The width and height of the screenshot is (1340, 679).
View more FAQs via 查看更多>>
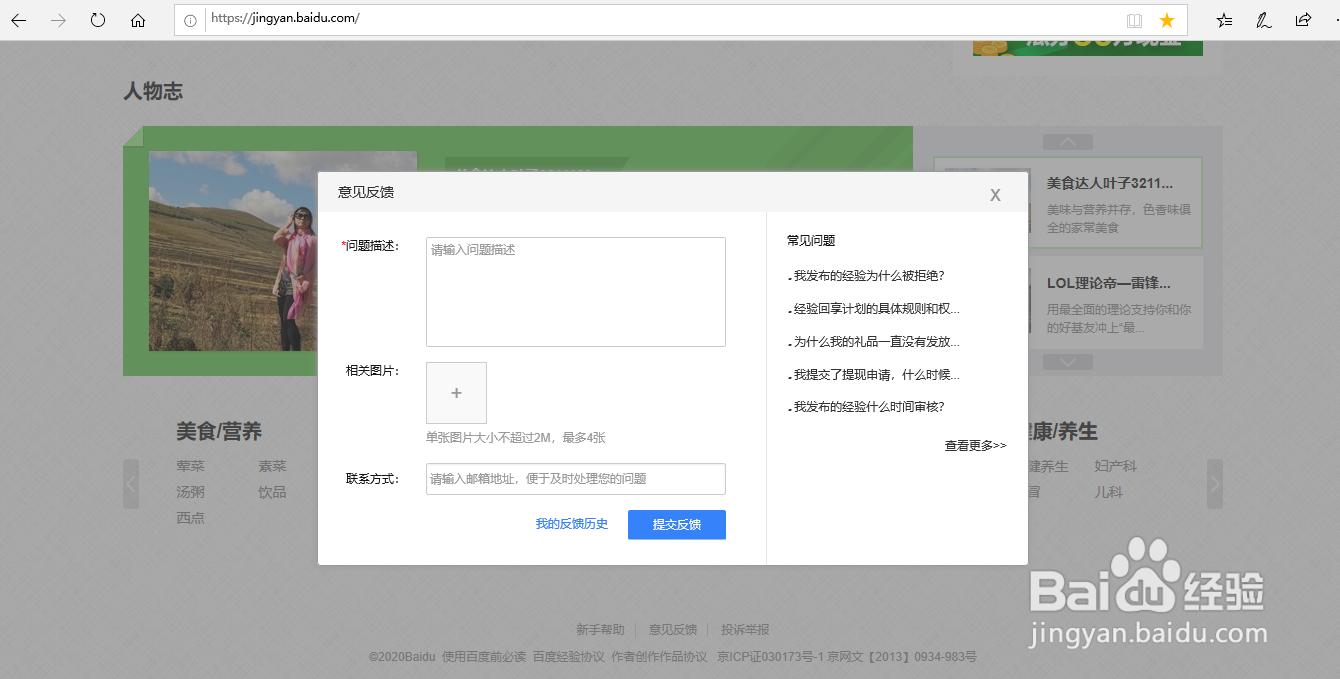point(974,445)
